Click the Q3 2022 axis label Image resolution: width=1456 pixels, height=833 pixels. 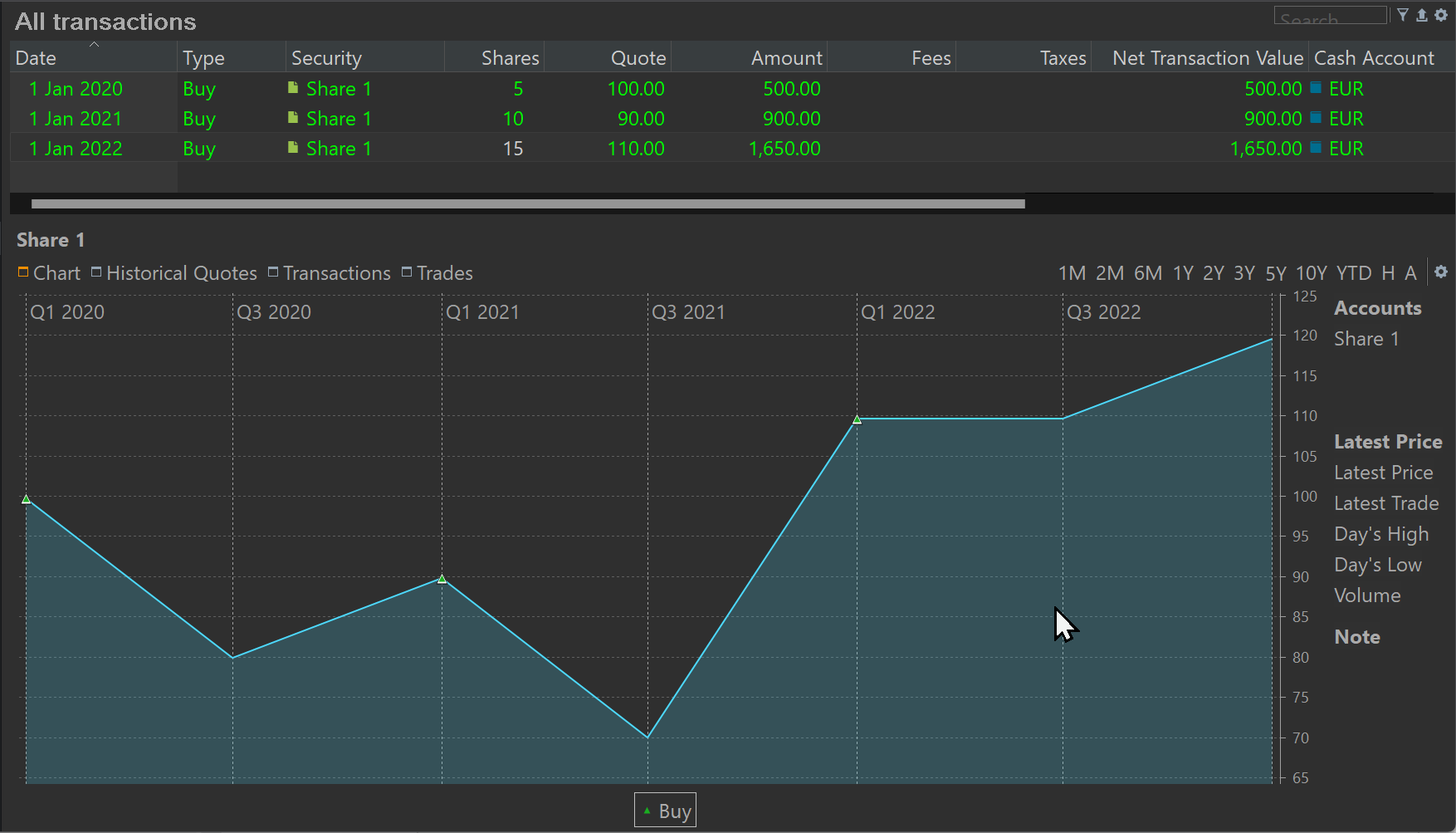click(1103, 311)
